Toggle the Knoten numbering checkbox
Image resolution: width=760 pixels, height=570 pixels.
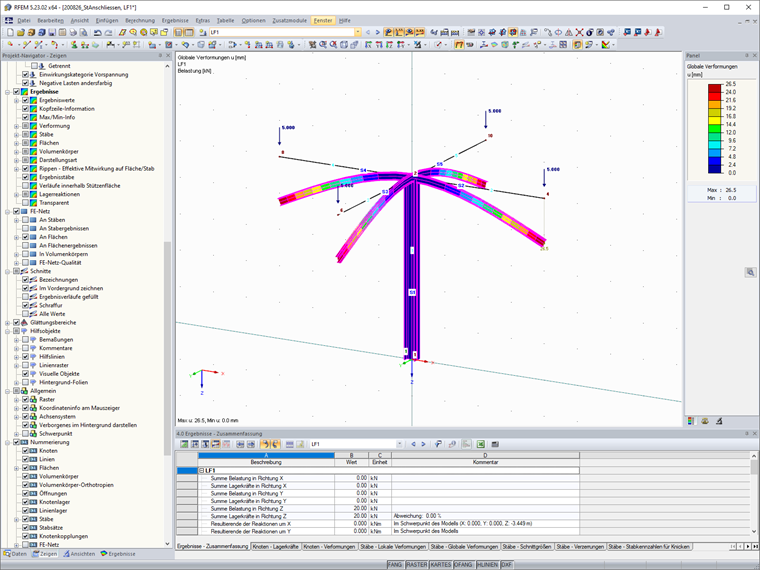[x=25, y=451]
